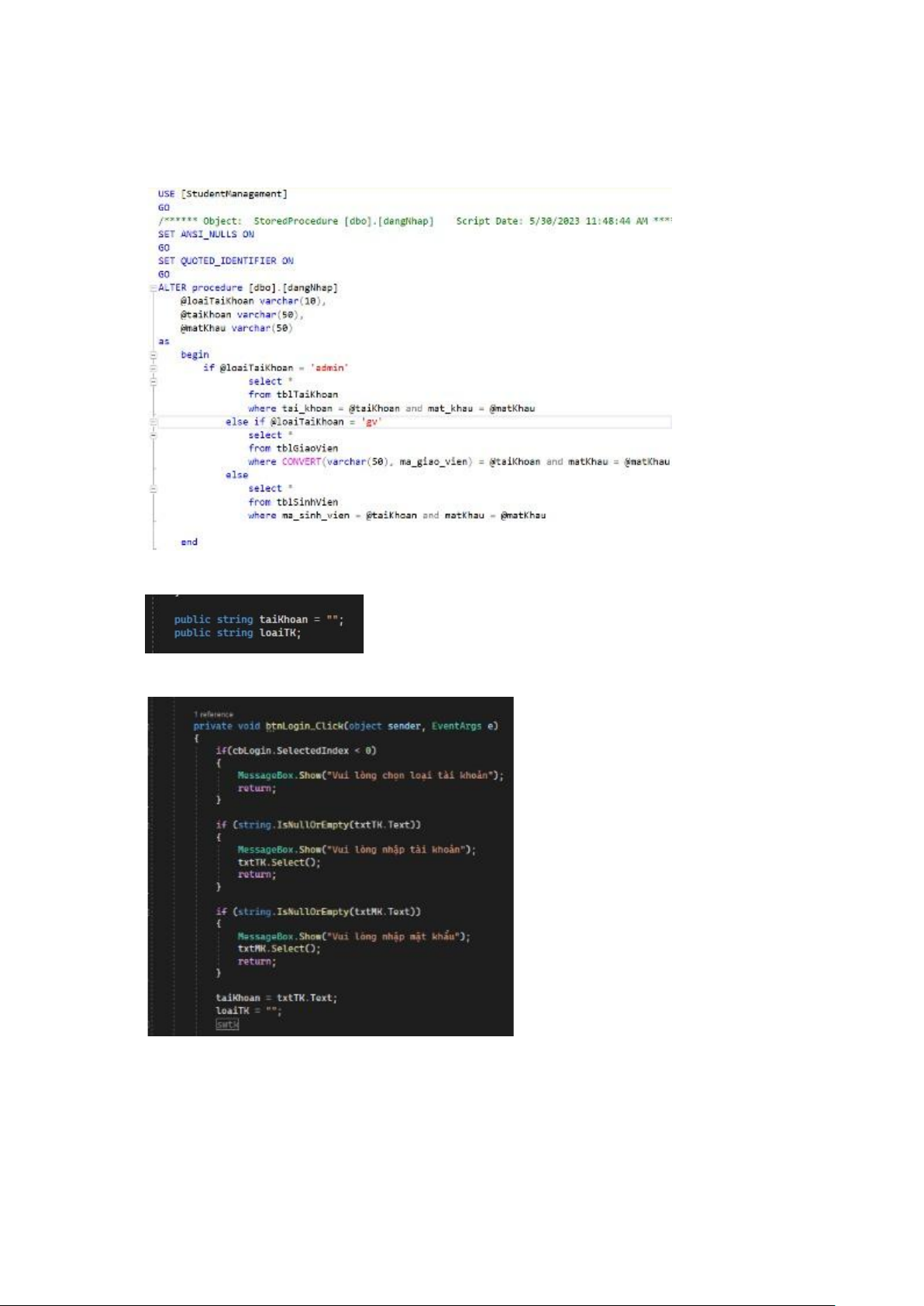Collapse the ALTER procedure code block
The width and height of the screenshot is (924, 1306).
click(153, 288)
